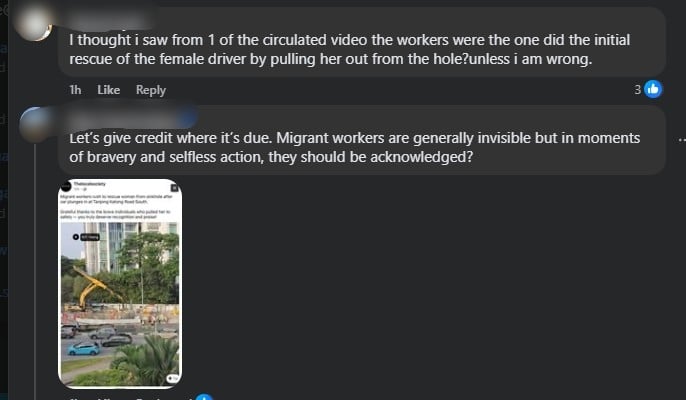Open the first commenter's blurred profile picture
The width and height of the screenshot is (686, 400).
click(33, 24)
